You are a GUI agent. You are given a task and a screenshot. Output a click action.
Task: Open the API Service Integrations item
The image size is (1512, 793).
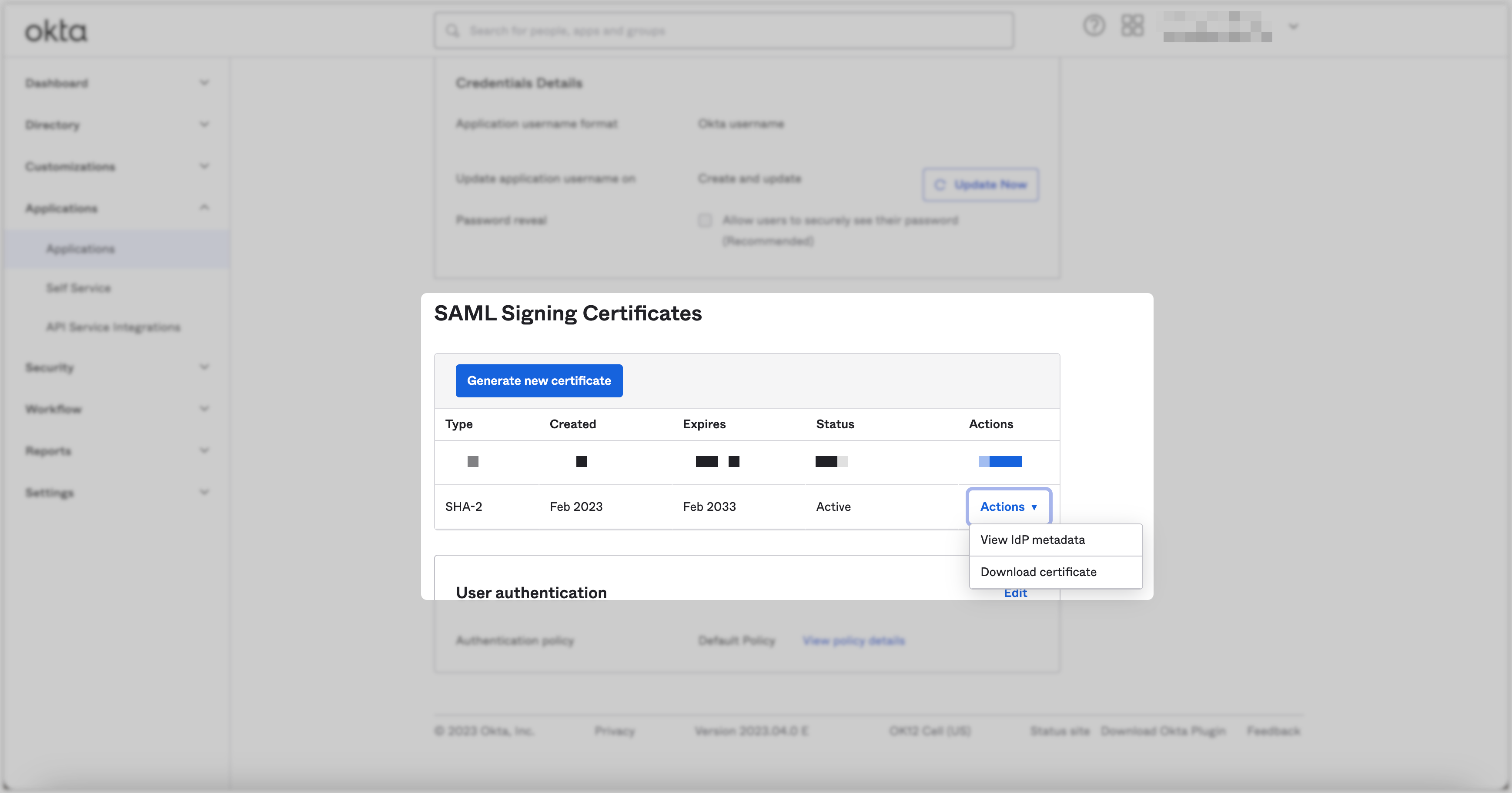pyautogui.click(x=113, y=327)
